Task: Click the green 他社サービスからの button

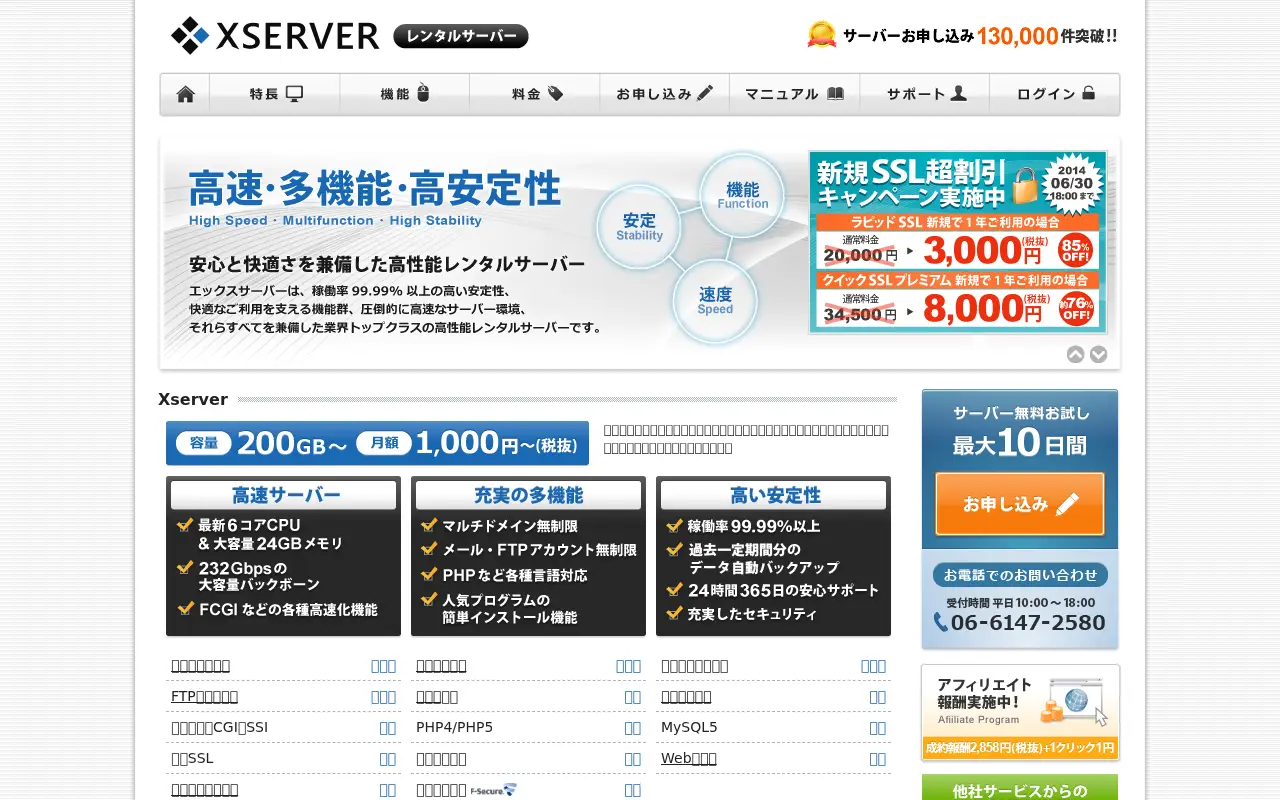Action: pyautogui.click(x=1020, y=788)
